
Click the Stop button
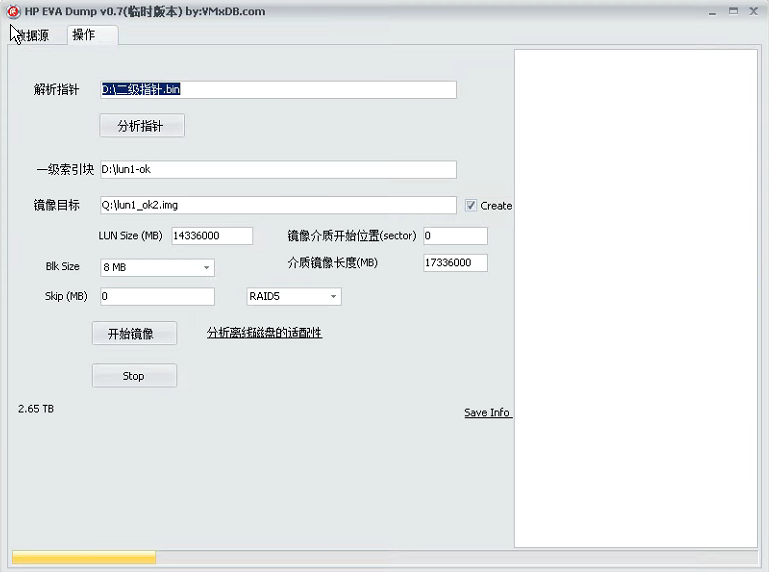tap(134, 376)
